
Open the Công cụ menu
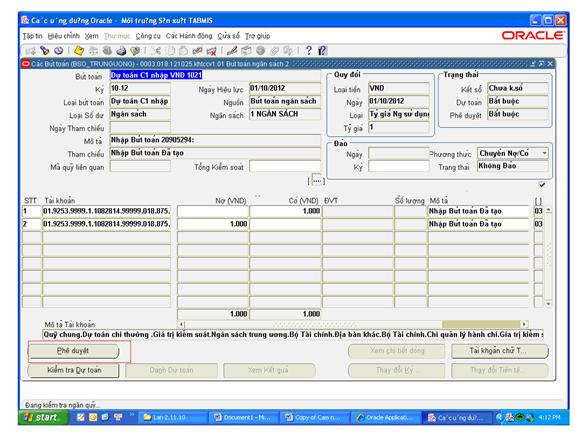click(148, 36)
